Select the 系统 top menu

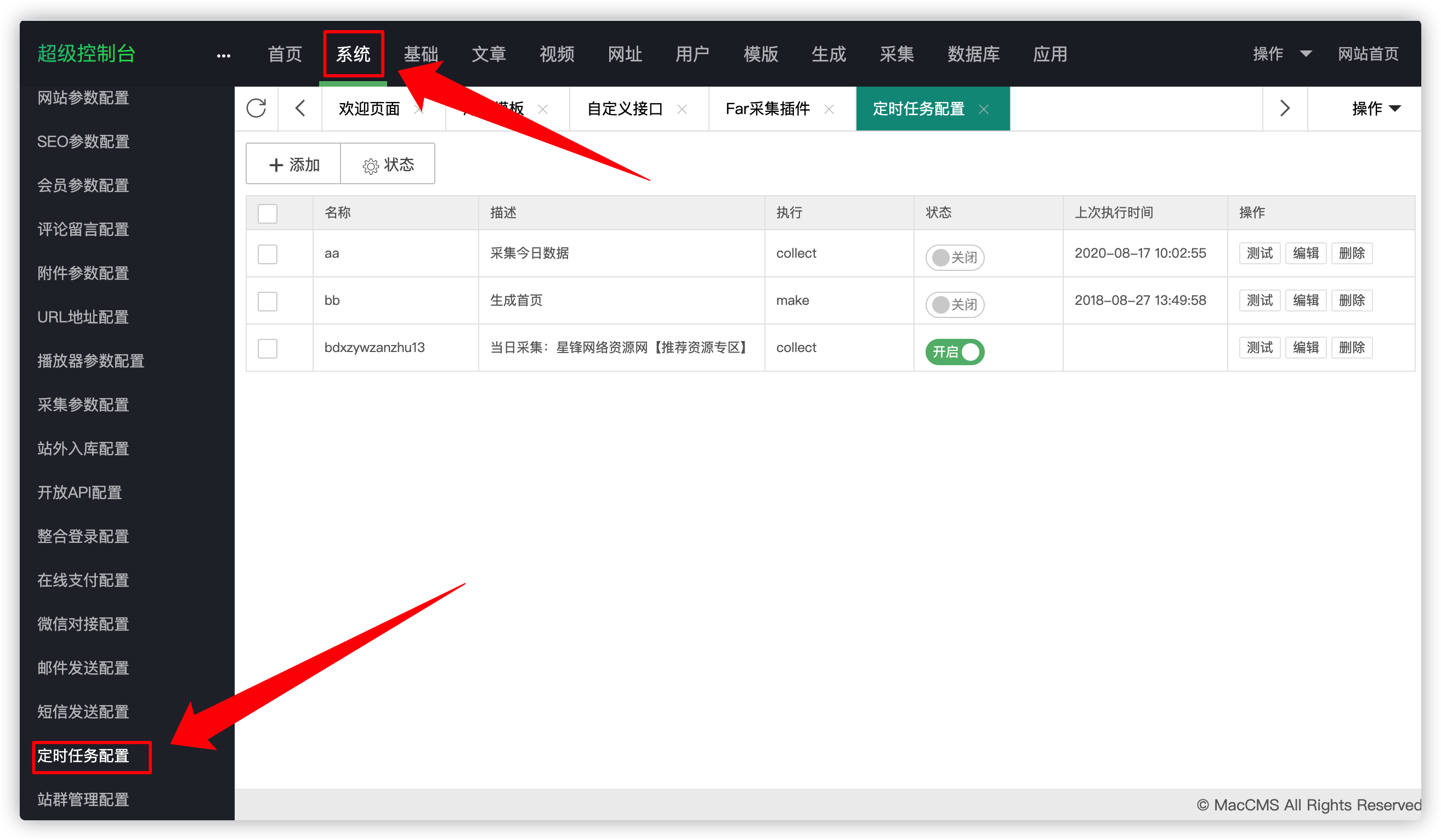click(x=353, y=54)
